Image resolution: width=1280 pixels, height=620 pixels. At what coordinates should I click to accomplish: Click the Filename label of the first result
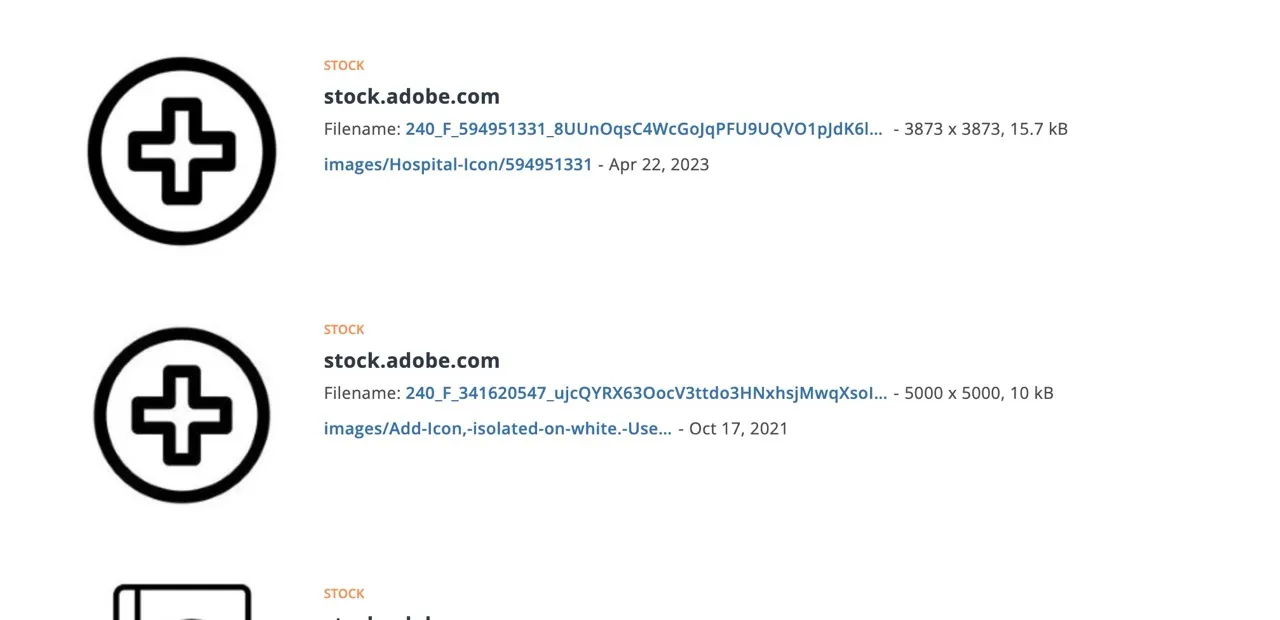362,129
